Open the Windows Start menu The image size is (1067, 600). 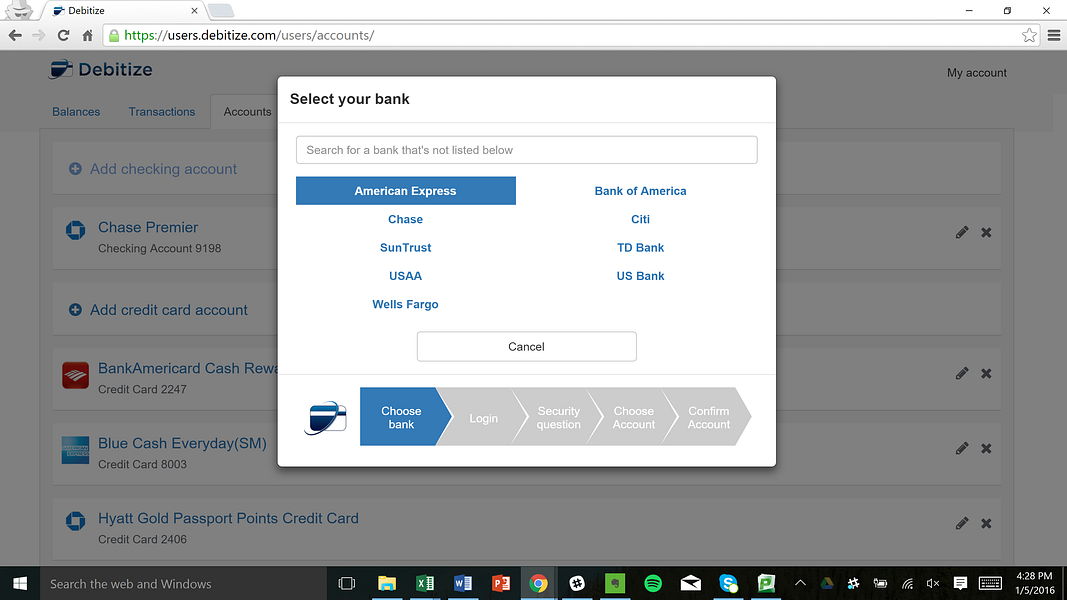pyautogui.click(x=20, y=584)
